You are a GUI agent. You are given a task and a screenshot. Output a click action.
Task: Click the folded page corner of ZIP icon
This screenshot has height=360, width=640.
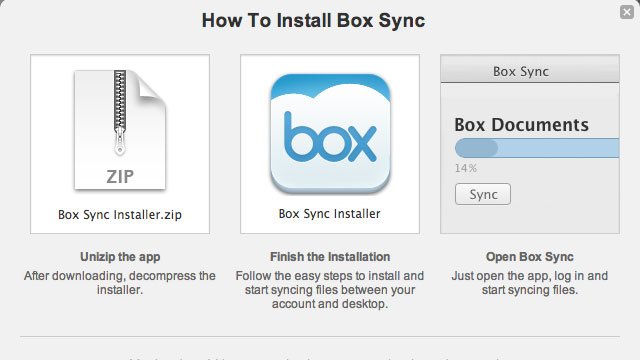coord(151,86)
